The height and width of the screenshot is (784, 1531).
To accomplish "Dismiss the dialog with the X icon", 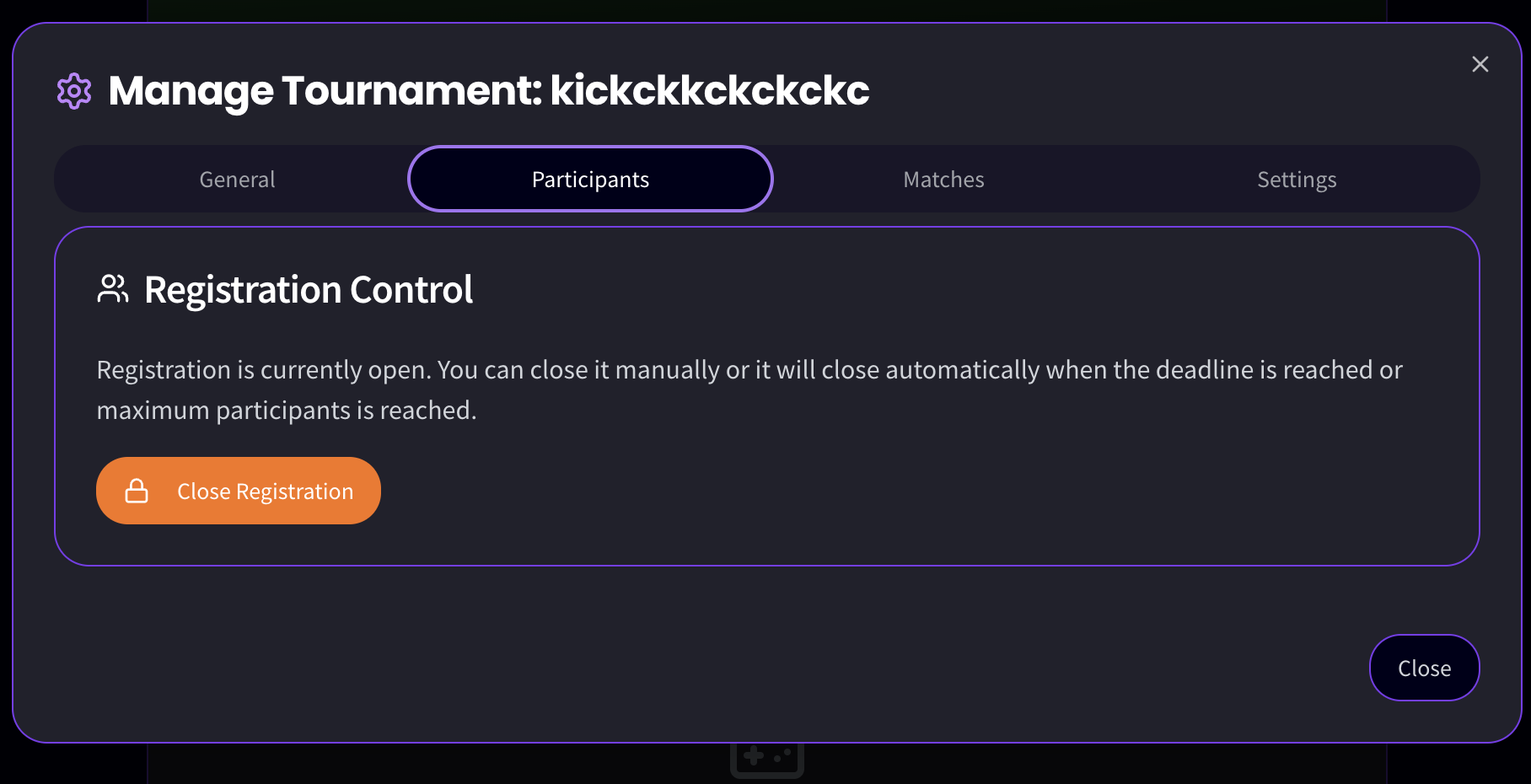I will click(1480, 64).
